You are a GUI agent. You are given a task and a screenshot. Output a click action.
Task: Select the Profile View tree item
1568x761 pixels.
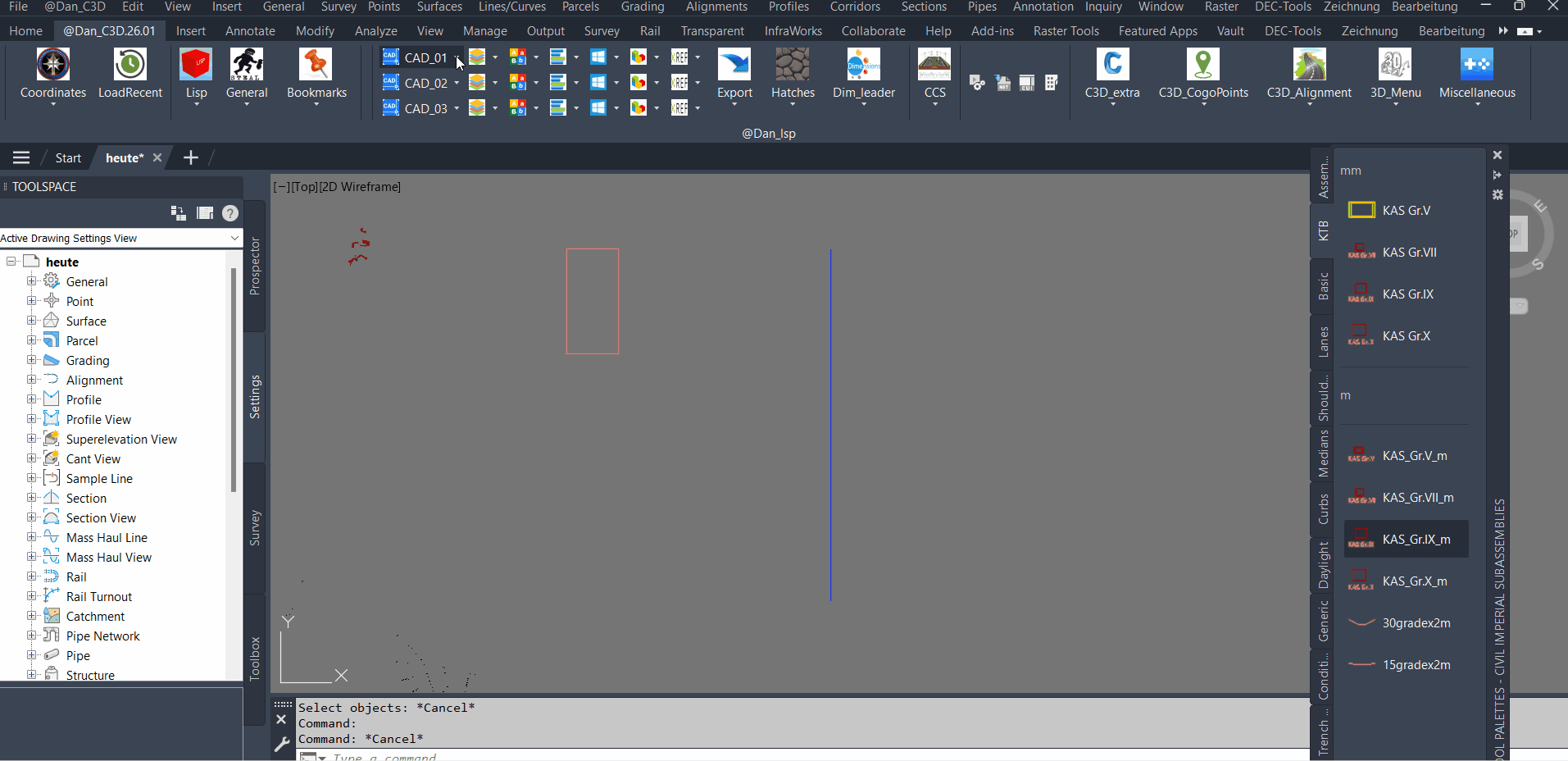click(x=98, y=419)
